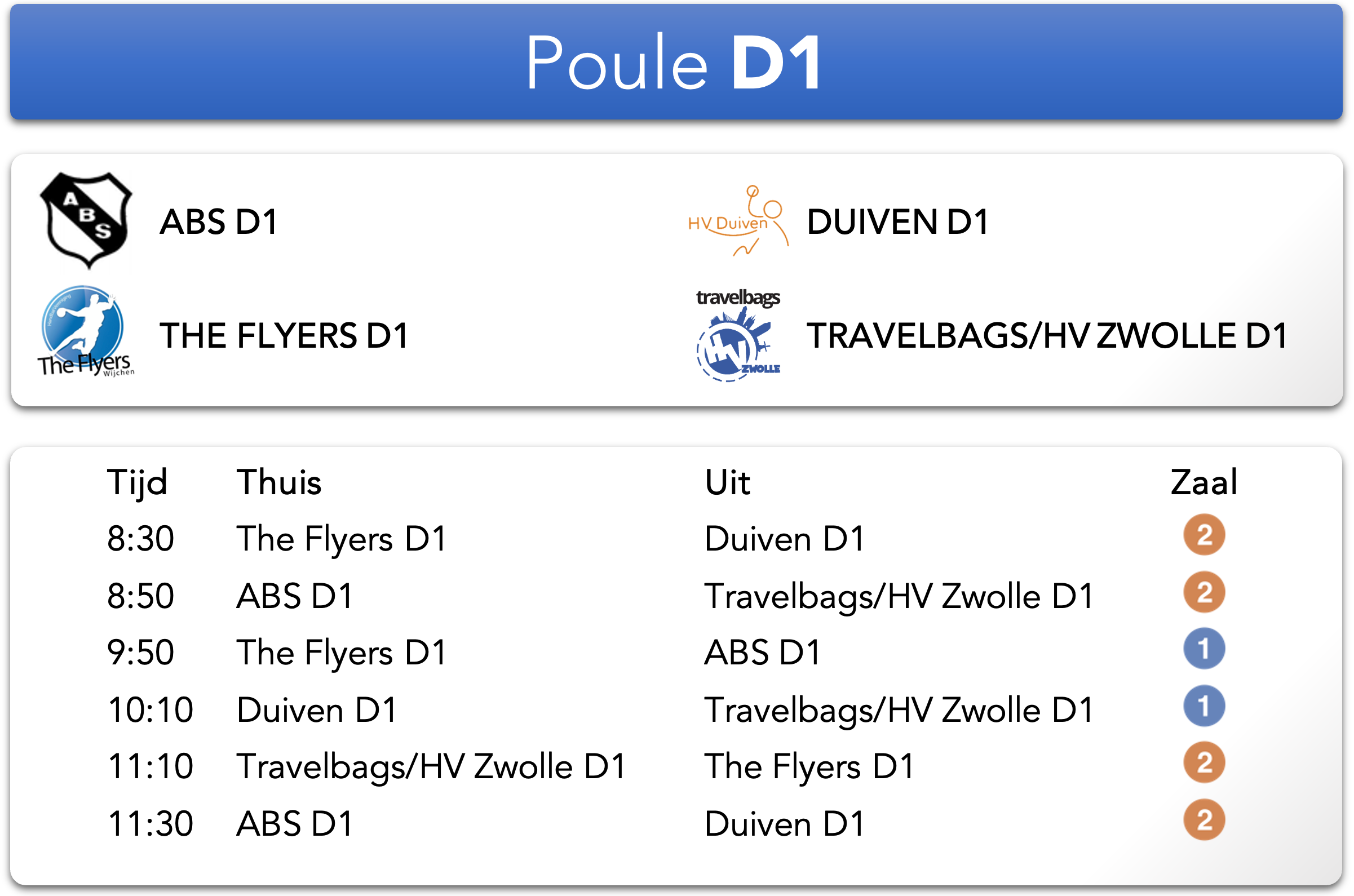The height and width of the screenshot is (896, 1354).
Task: Open the DUIVEN D1 team name
Action: pyautogui.click(x=897, y=221)
